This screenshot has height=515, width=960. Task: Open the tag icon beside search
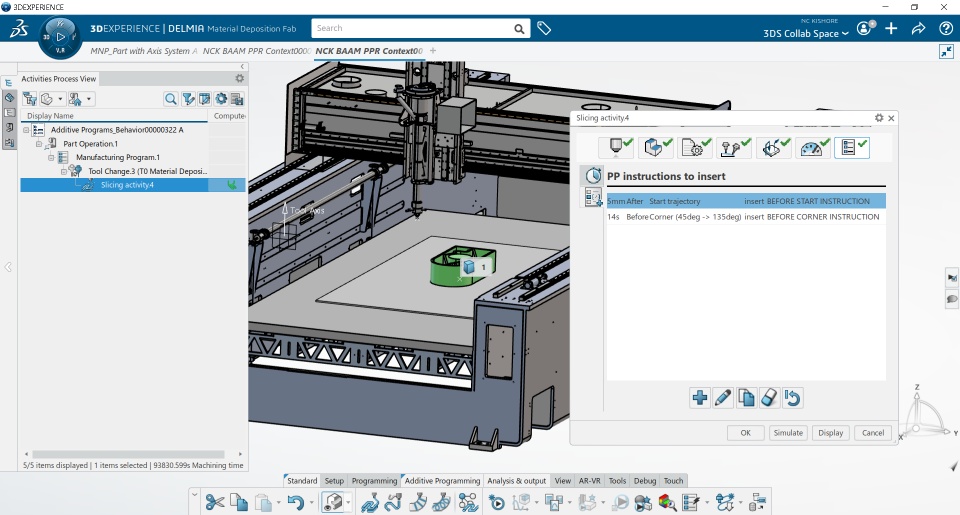coord(544,28)
